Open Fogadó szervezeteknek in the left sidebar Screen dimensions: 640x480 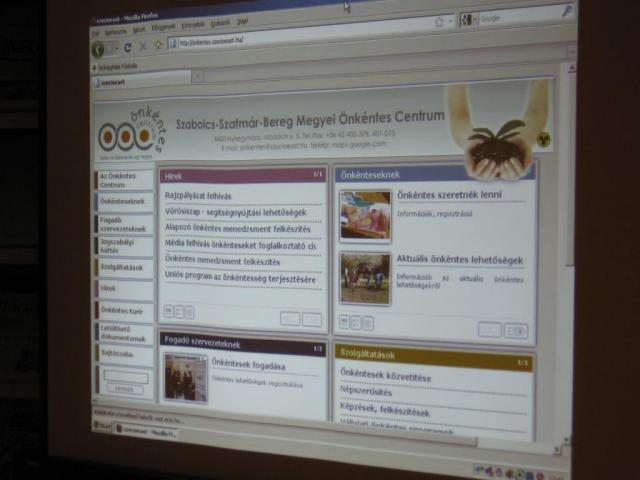pyautogui.click(x=124, y=224)
